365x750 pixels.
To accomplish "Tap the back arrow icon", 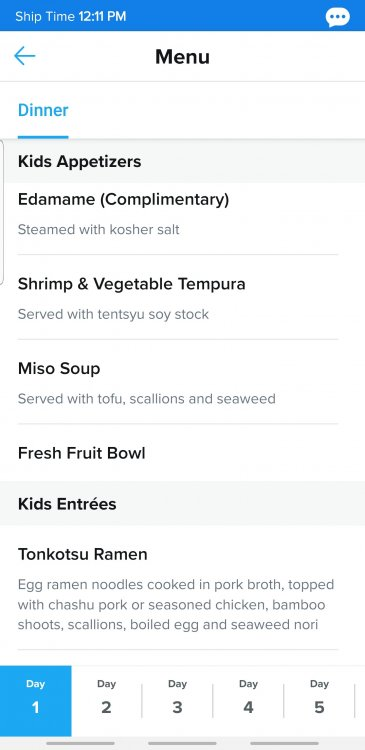I will click(25, 56).
